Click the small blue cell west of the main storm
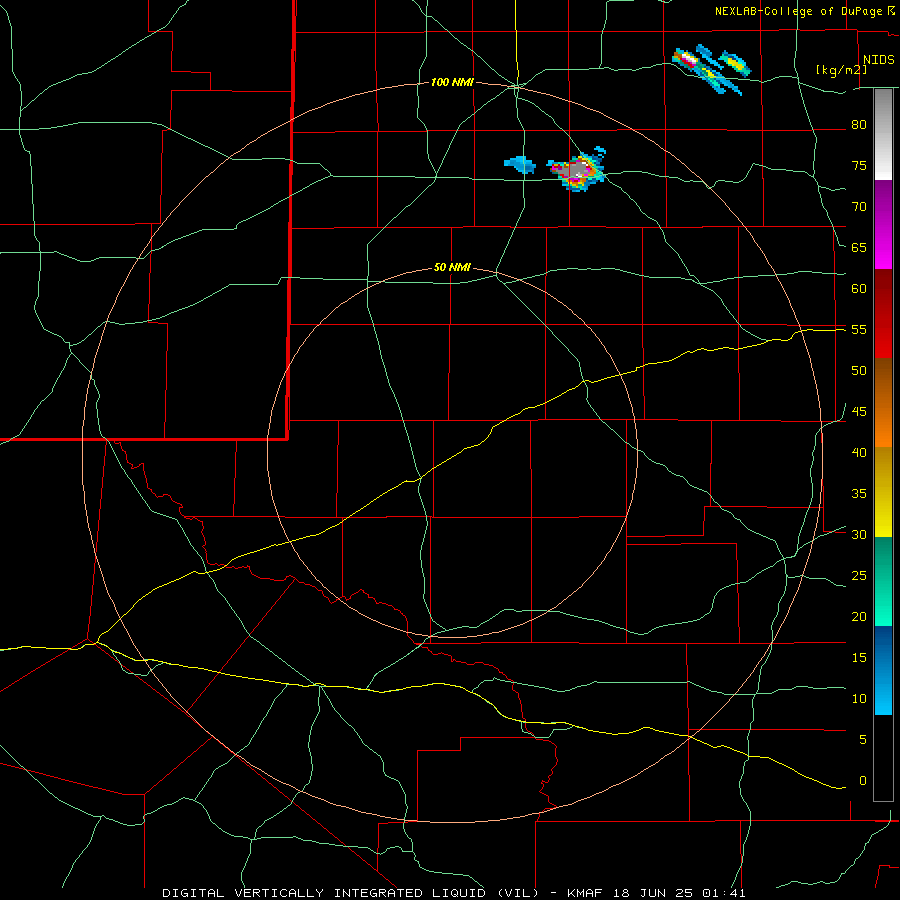This screenshot has width=900, height=900. coord(520,165)
